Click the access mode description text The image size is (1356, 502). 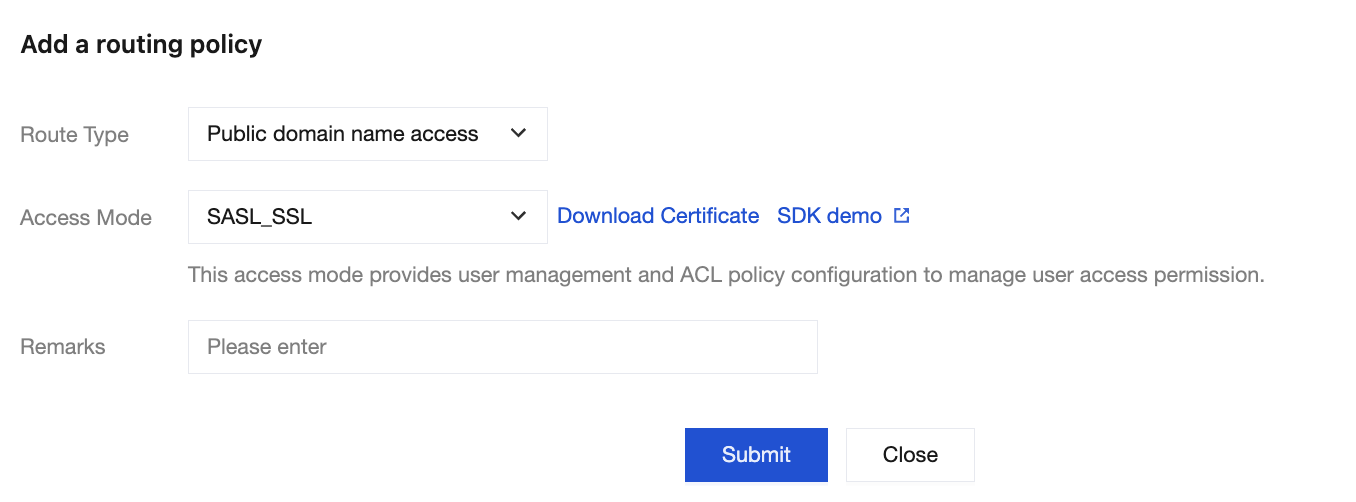[x=726, y=274]
